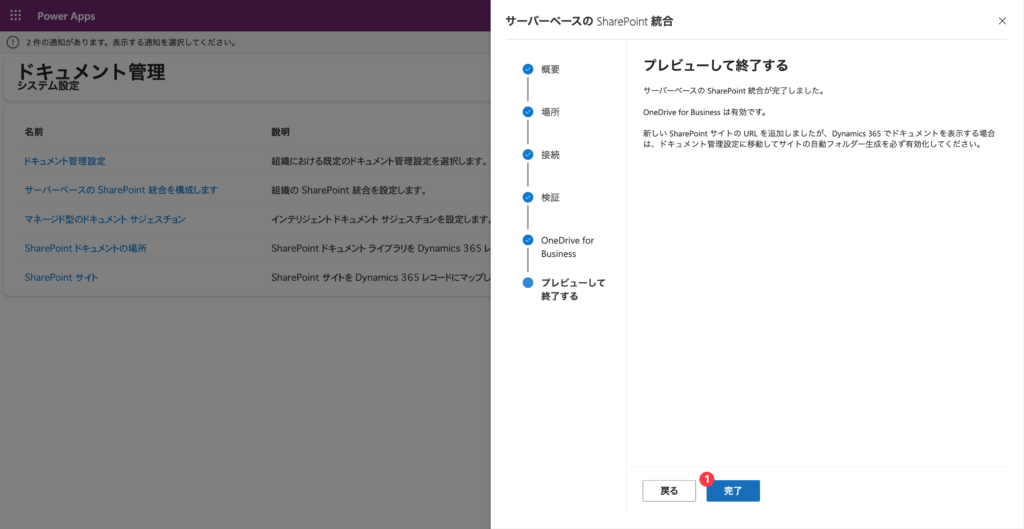
Task: Click the OneDrive for Business step checkmark
Action: 528,240
